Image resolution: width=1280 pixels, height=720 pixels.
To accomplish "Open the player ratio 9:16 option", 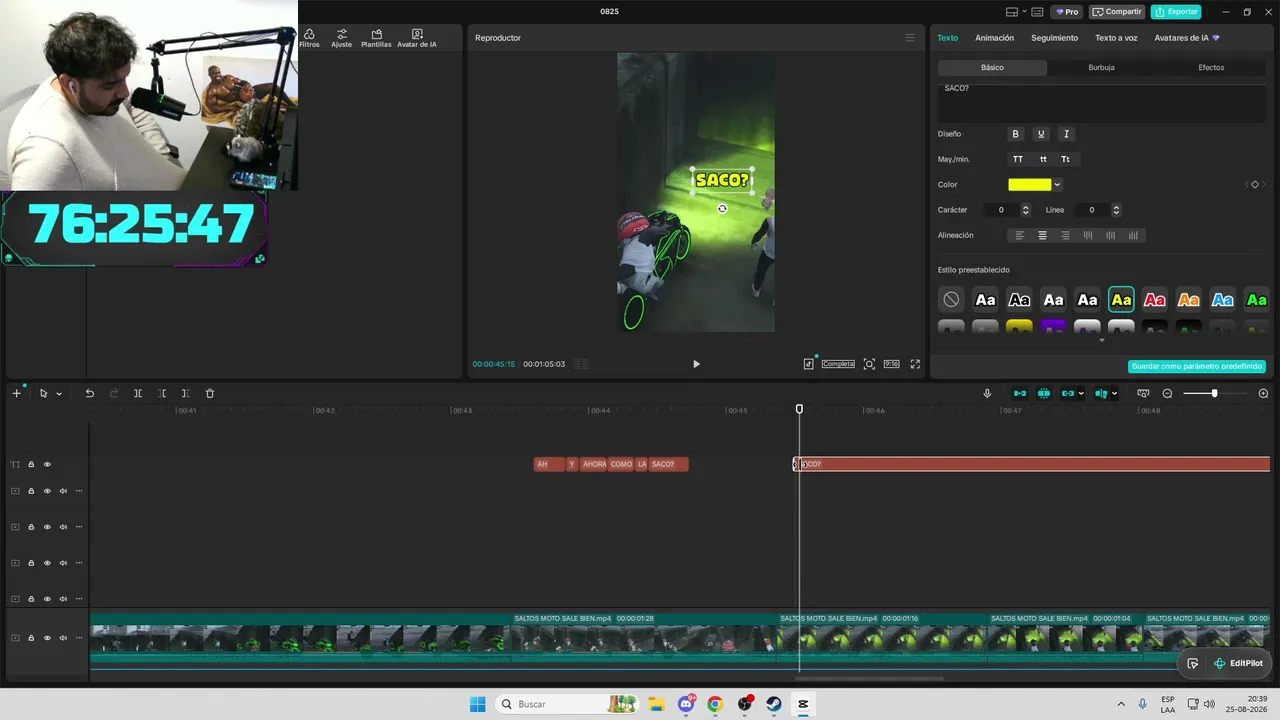I will pos(891,364).
